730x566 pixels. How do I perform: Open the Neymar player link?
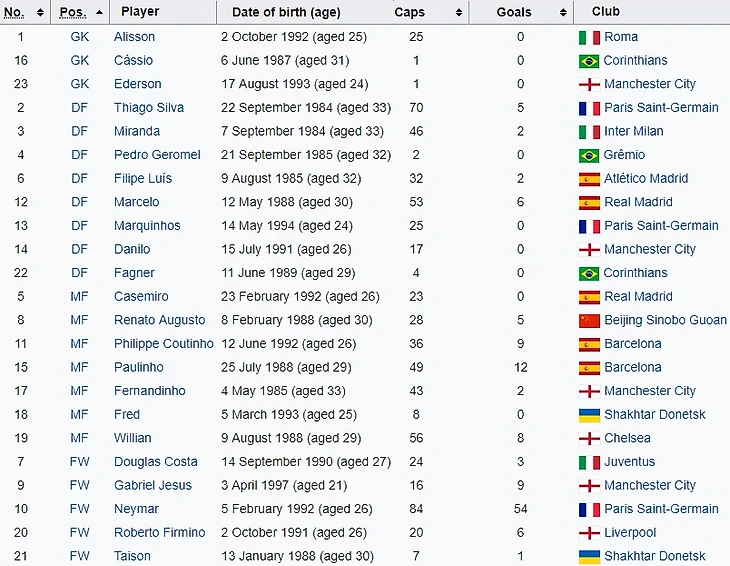click(x=136, y=509)
